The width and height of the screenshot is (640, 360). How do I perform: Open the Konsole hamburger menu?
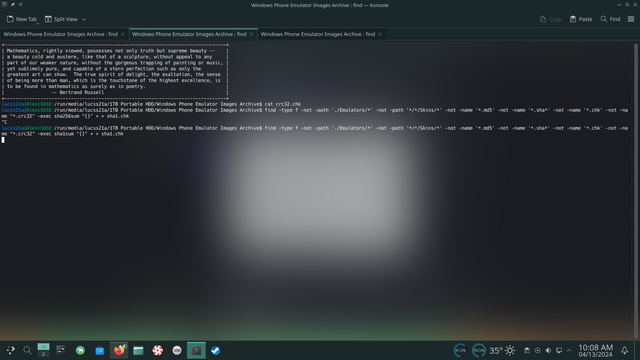[631, 19]
